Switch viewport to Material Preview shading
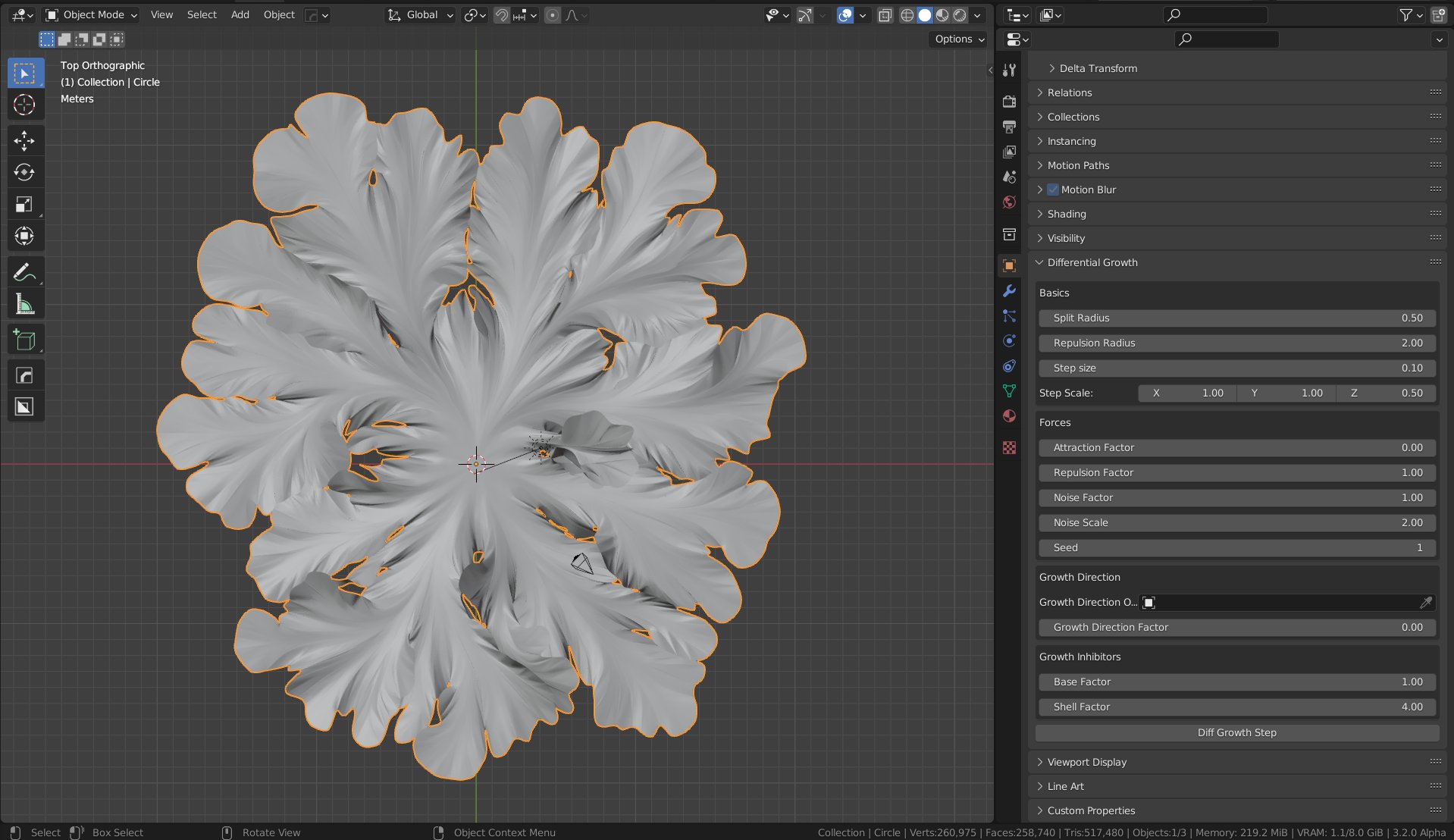The image size is (1454, 840). click(942, 14)
